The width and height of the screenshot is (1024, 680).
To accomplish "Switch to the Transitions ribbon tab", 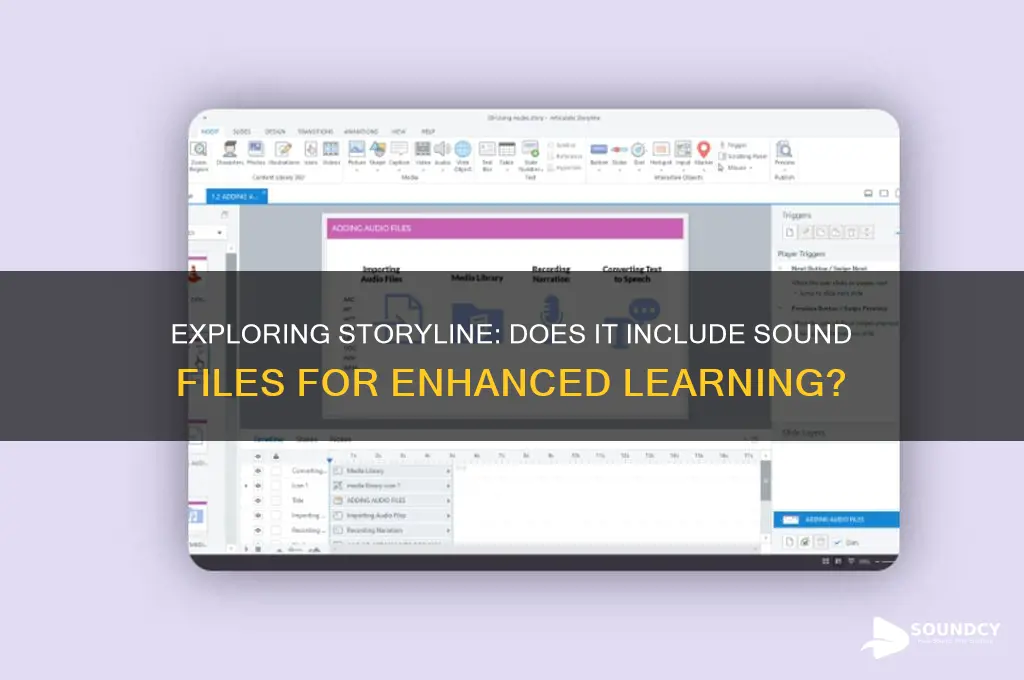I will [x=315, y=131].
